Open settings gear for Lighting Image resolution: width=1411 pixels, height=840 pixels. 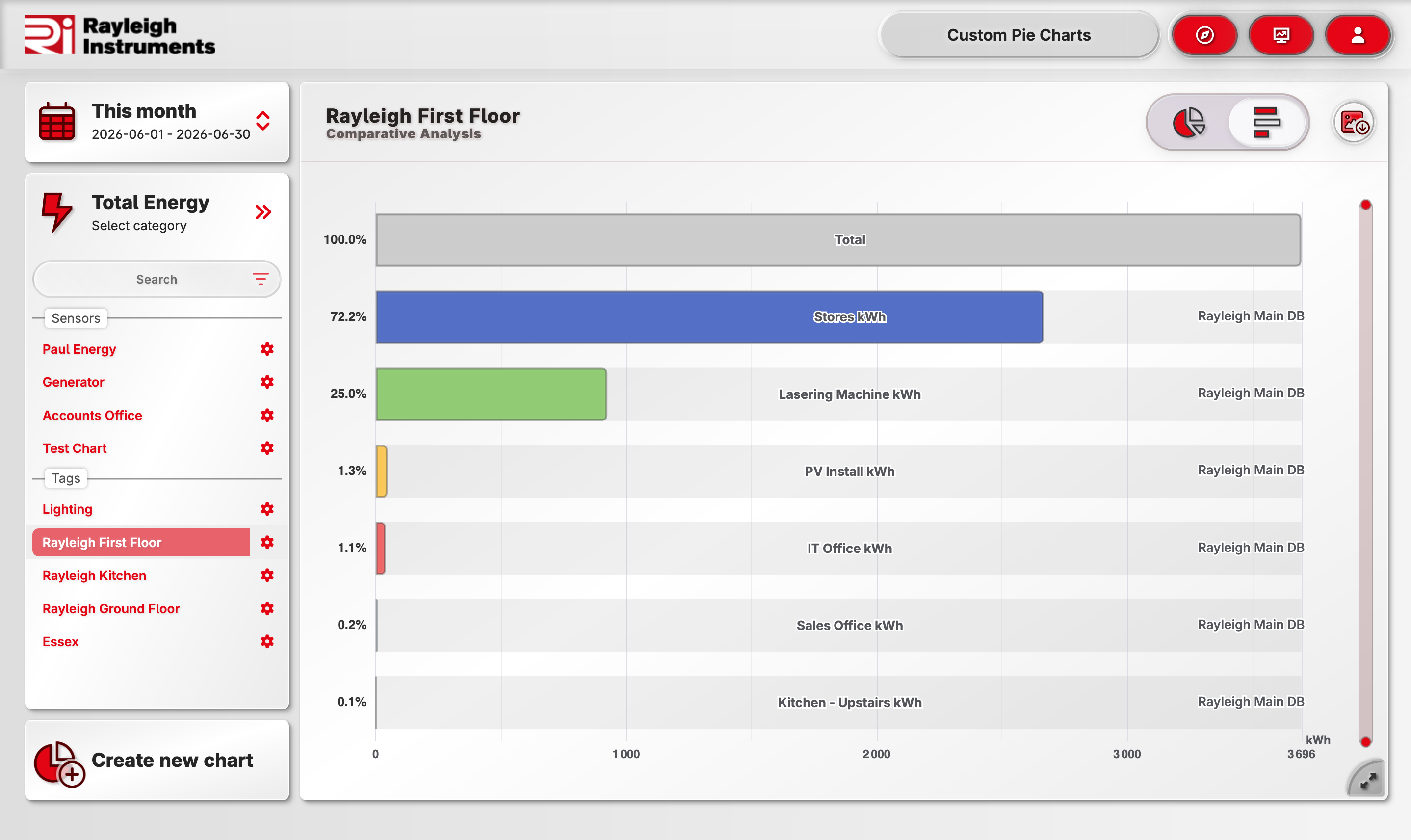pos(267,509)
